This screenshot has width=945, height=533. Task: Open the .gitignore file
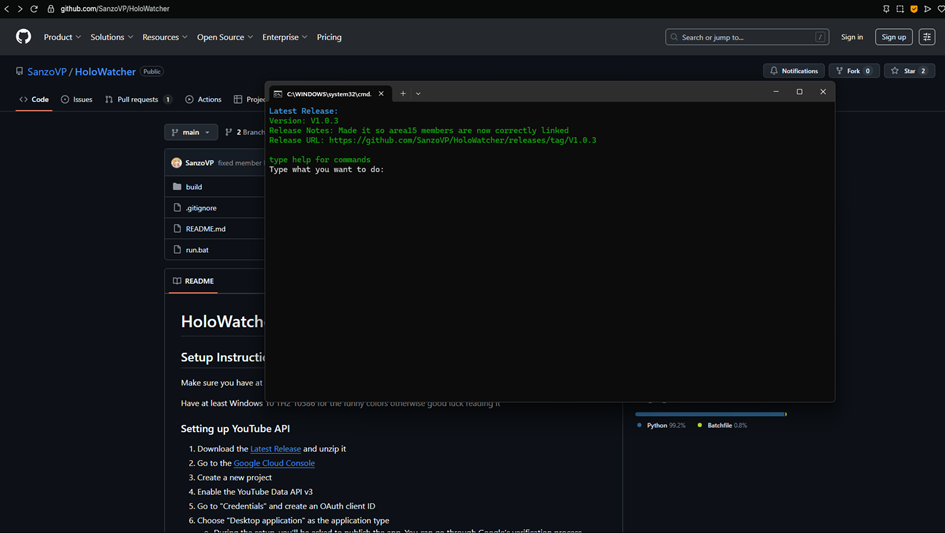tap(201, 208)
